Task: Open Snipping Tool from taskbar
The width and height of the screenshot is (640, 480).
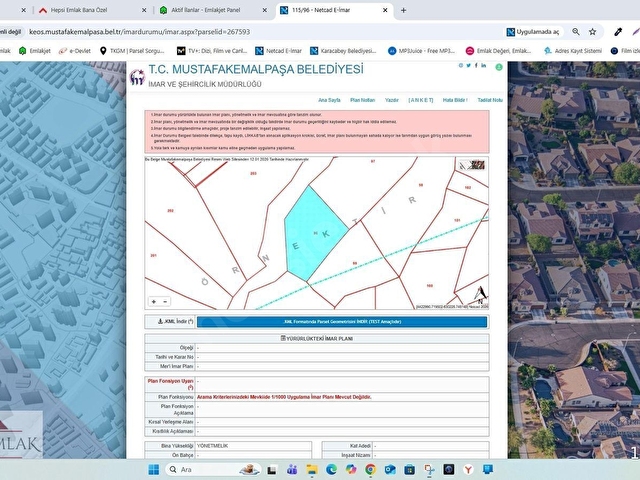Action: 429,469
